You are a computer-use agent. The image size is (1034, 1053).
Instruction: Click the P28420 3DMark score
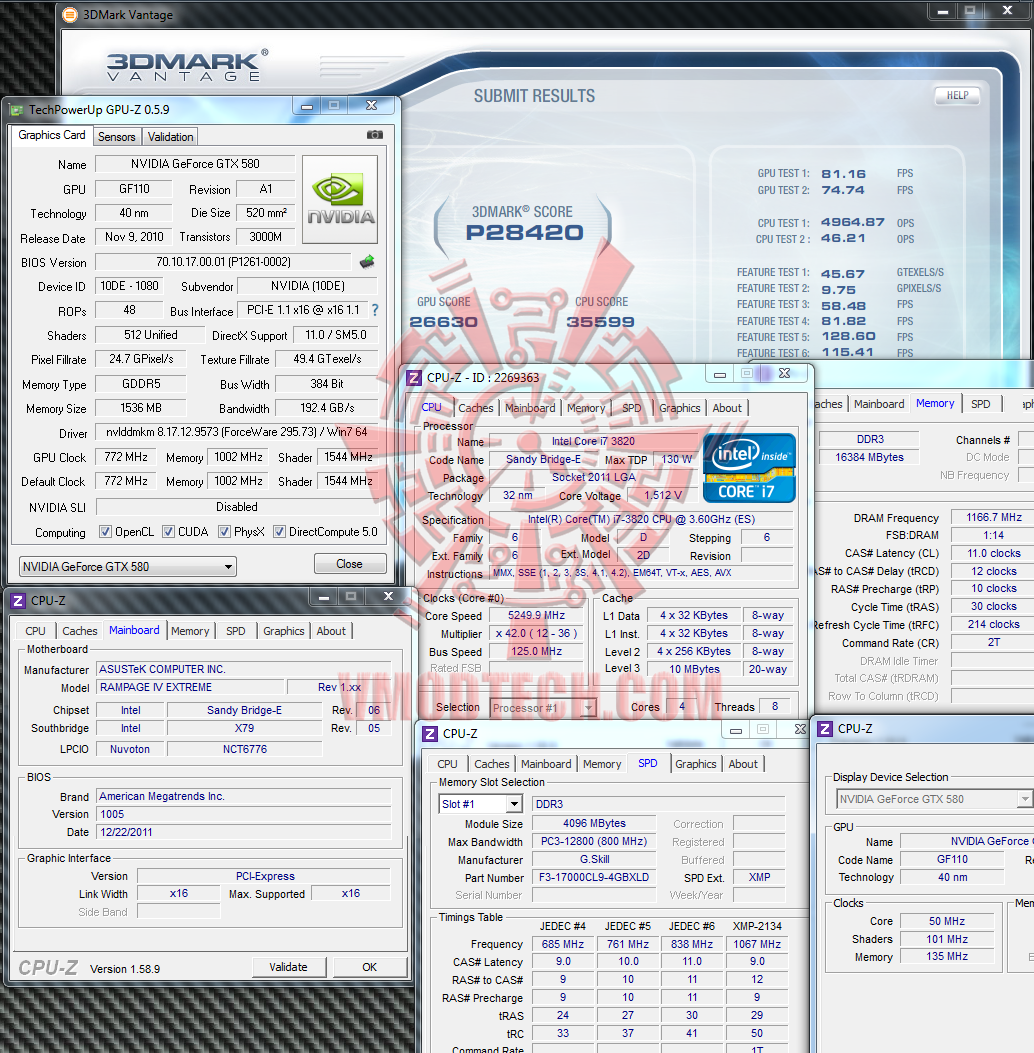click(524, 232)
